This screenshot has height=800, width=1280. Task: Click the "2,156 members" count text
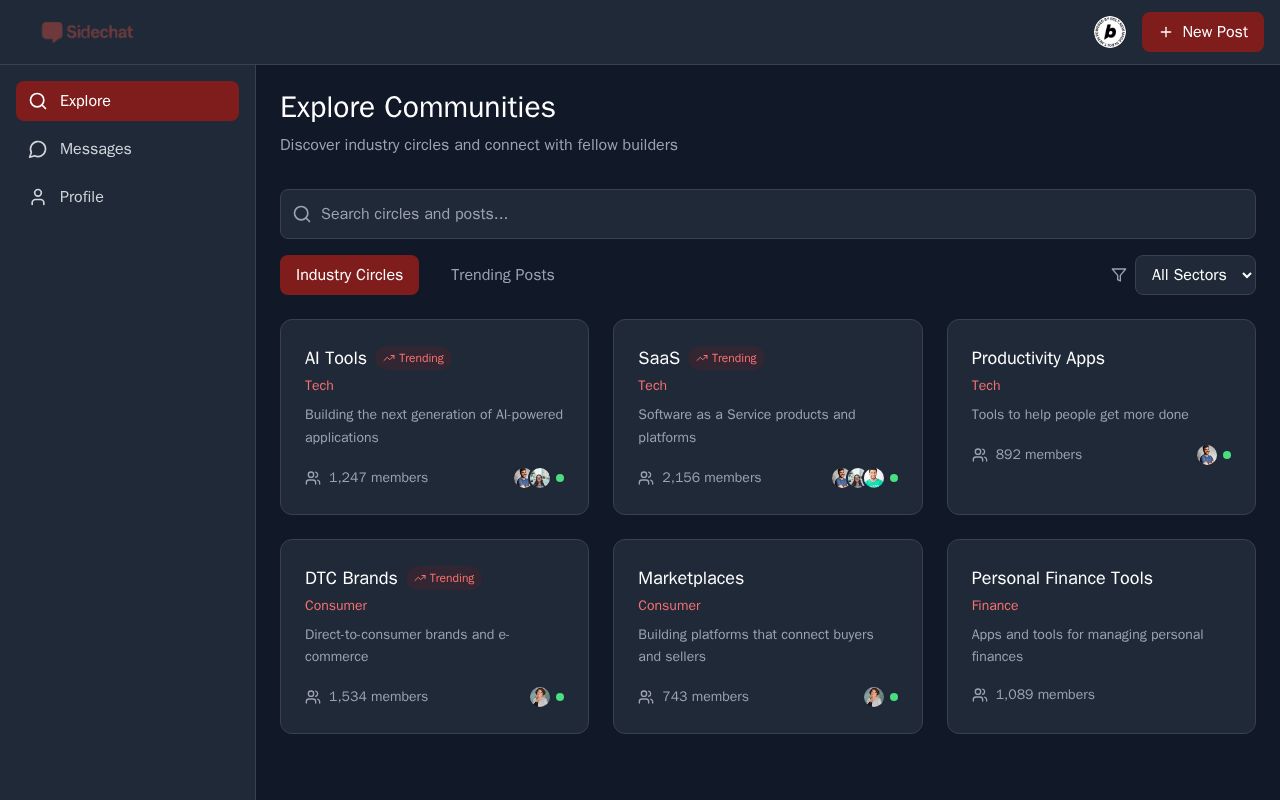pos(712,478)
